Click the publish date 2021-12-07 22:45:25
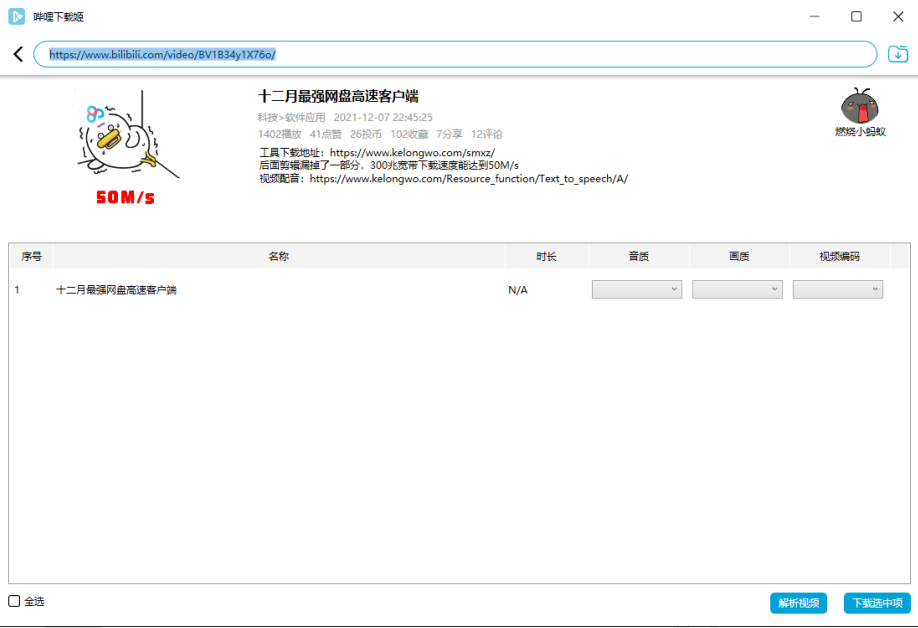Viewport: 918px width, 628px height. pos(383,118)
